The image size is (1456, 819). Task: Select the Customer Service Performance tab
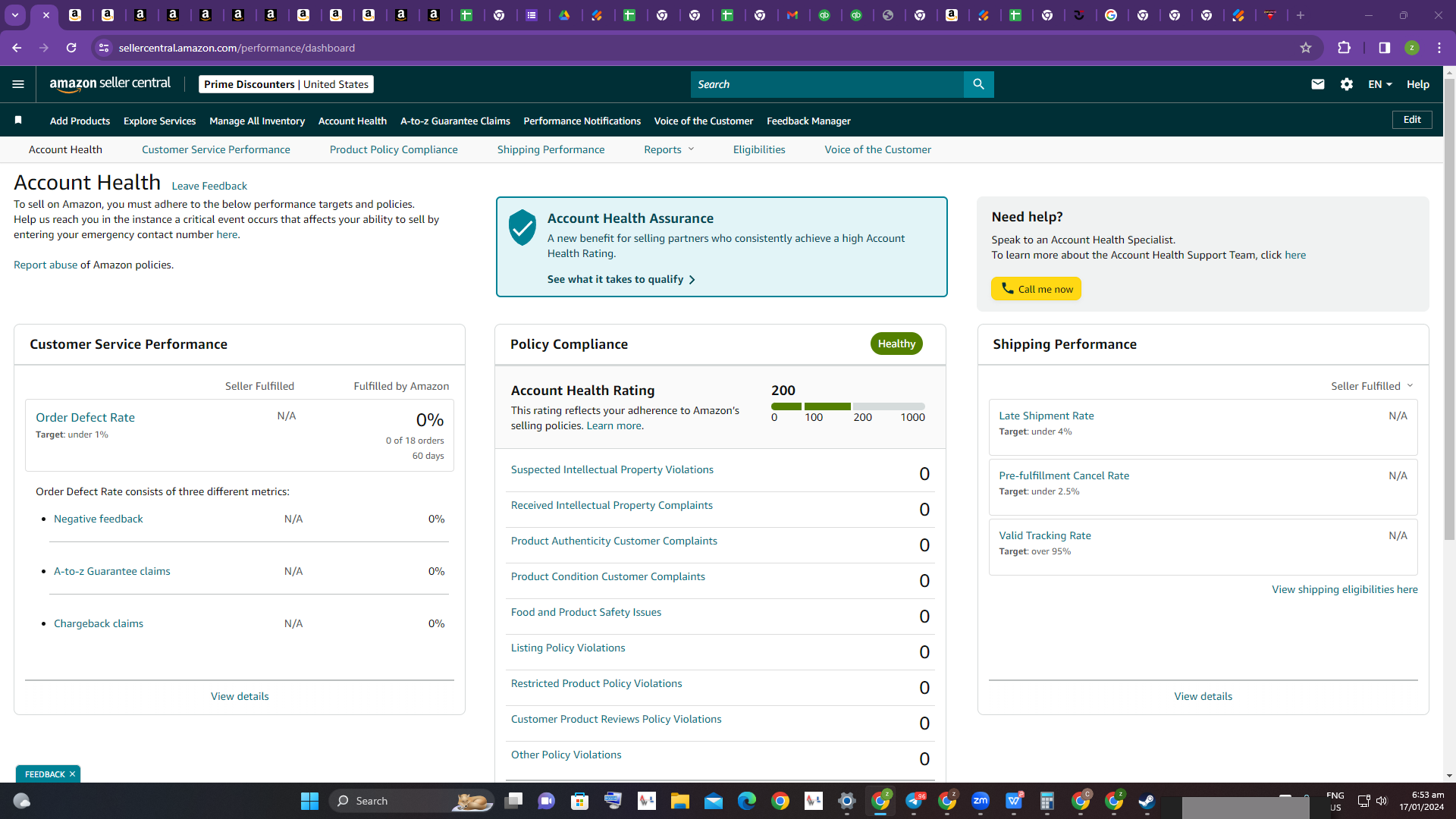[216, 149]
